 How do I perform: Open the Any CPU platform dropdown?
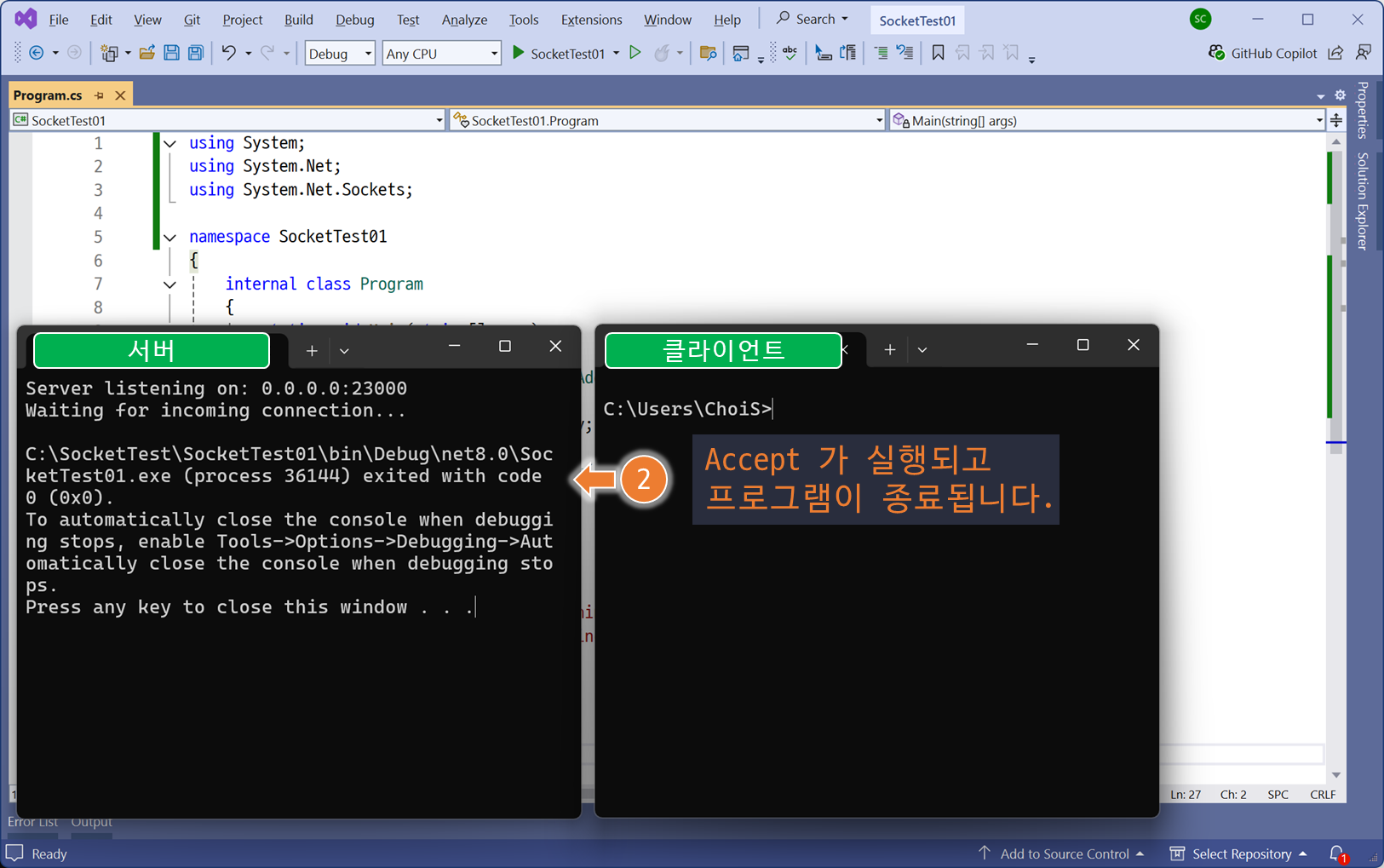click(441, 53)
